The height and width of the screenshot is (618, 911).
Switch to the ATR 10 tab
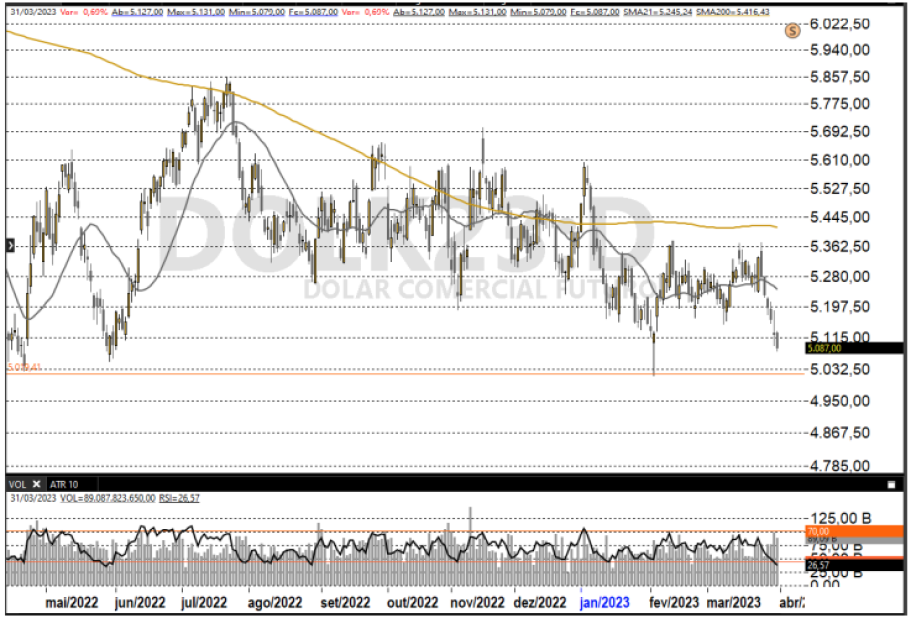point(64,483)
